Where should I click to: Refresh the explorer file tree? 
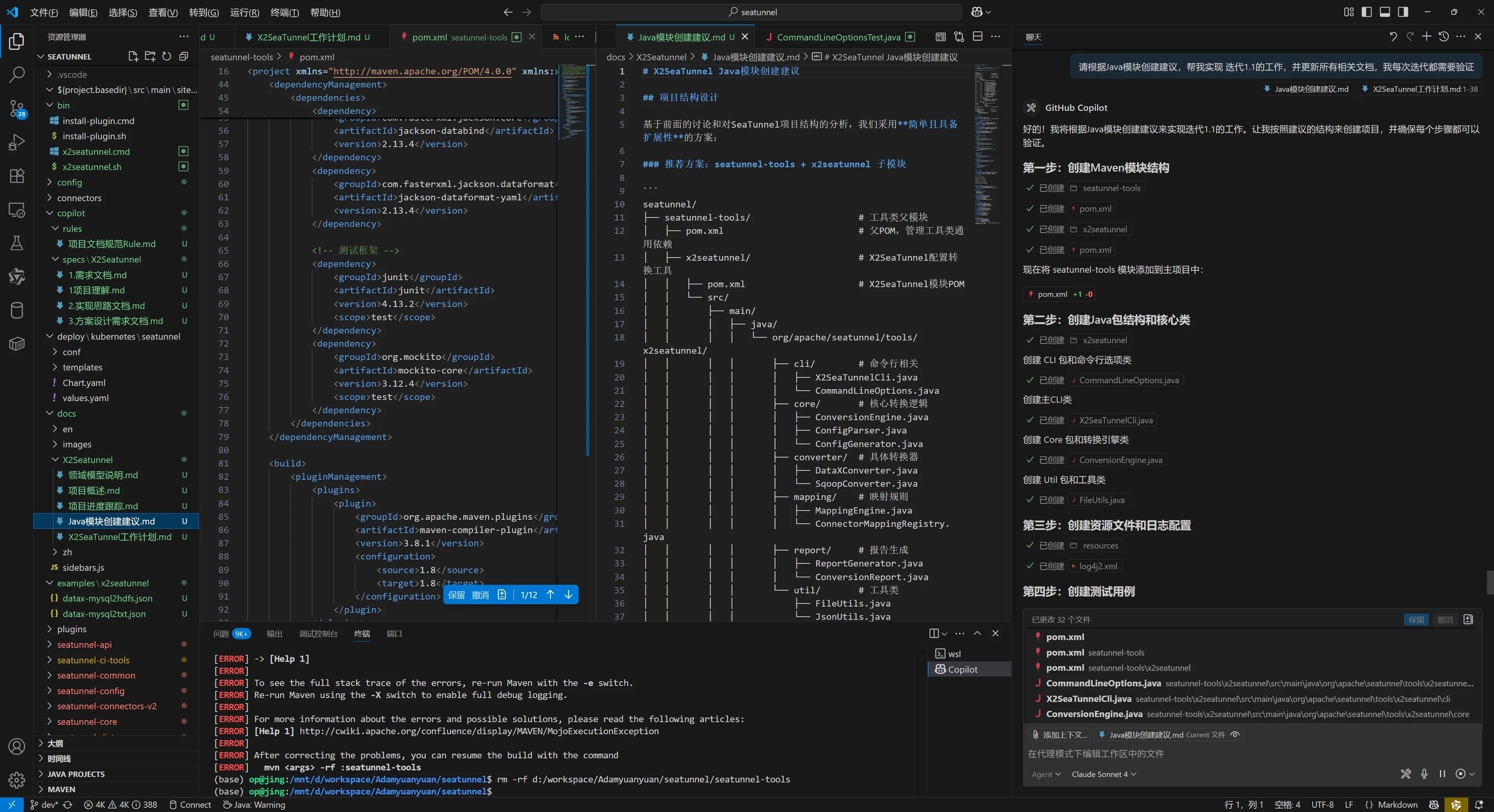[166, 56]
